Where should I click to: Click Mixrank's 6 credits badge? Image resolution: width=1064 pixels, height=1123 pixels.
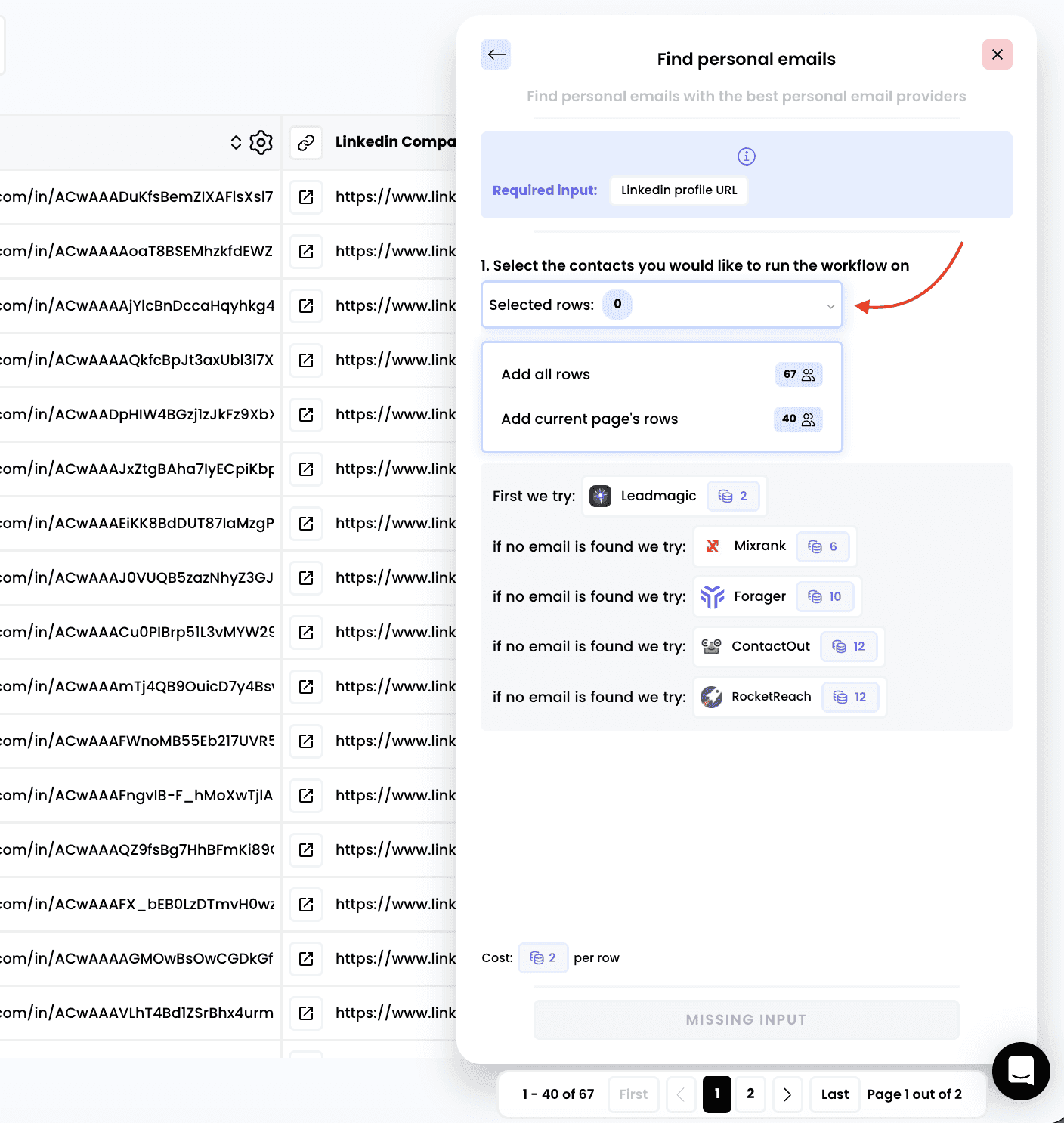[x=823, y=547]
